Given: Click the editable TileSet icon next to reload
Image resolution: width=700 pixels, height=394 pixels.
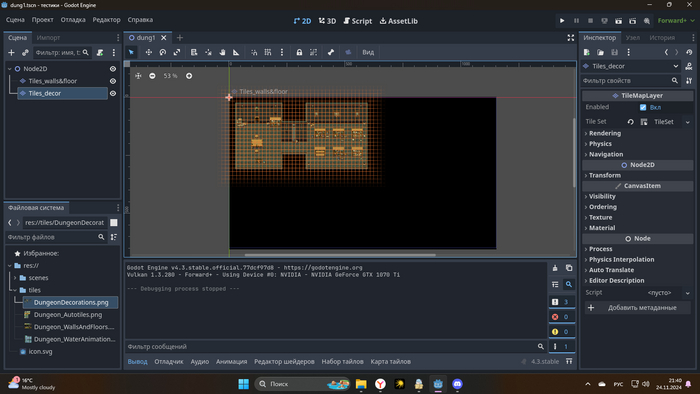Looking at the screenshot, I should click(644, 122).
